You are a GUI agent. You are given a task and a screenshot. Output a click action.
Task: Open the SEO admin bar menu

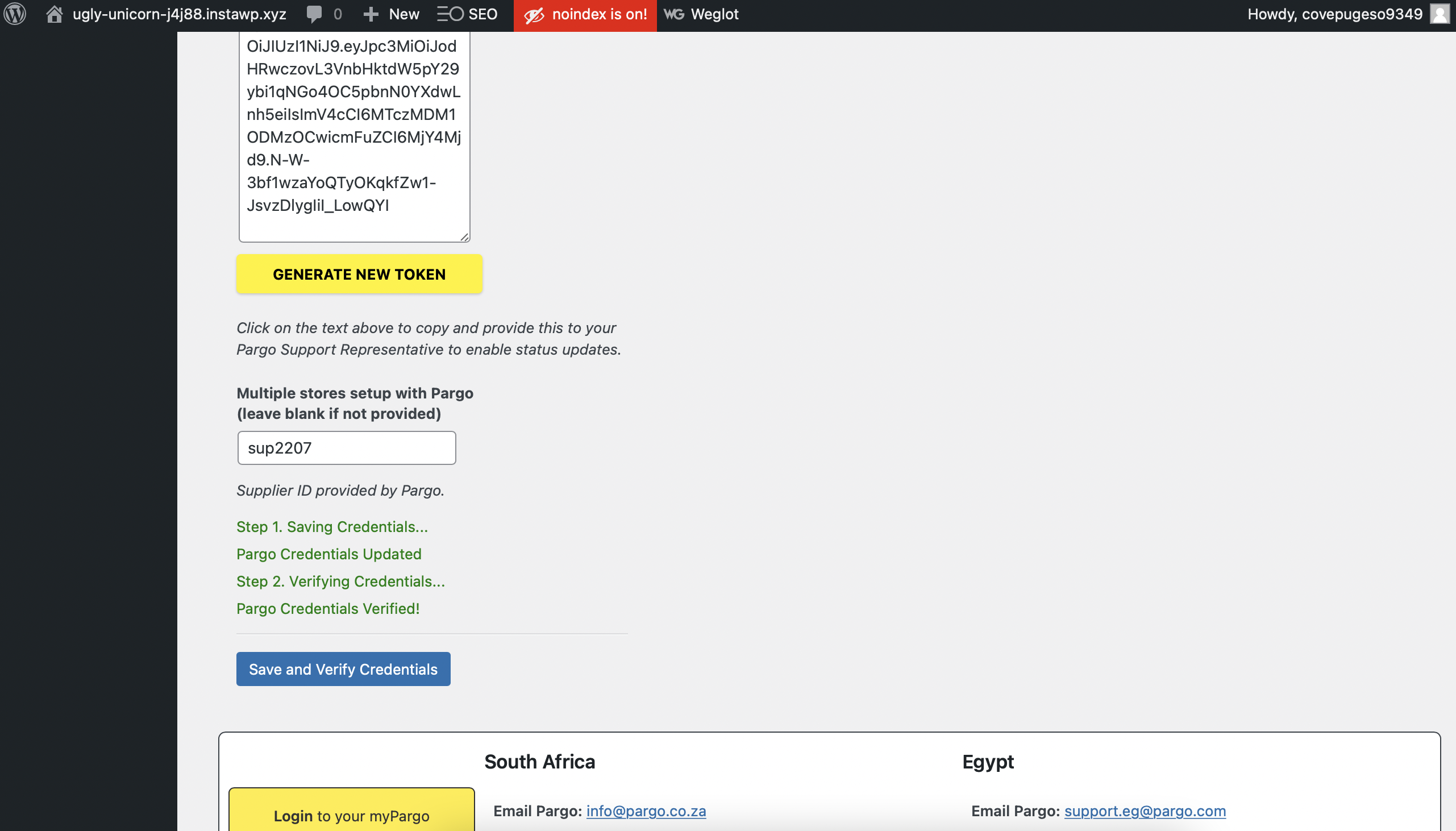pyautogui.click(x=467, y=14)
